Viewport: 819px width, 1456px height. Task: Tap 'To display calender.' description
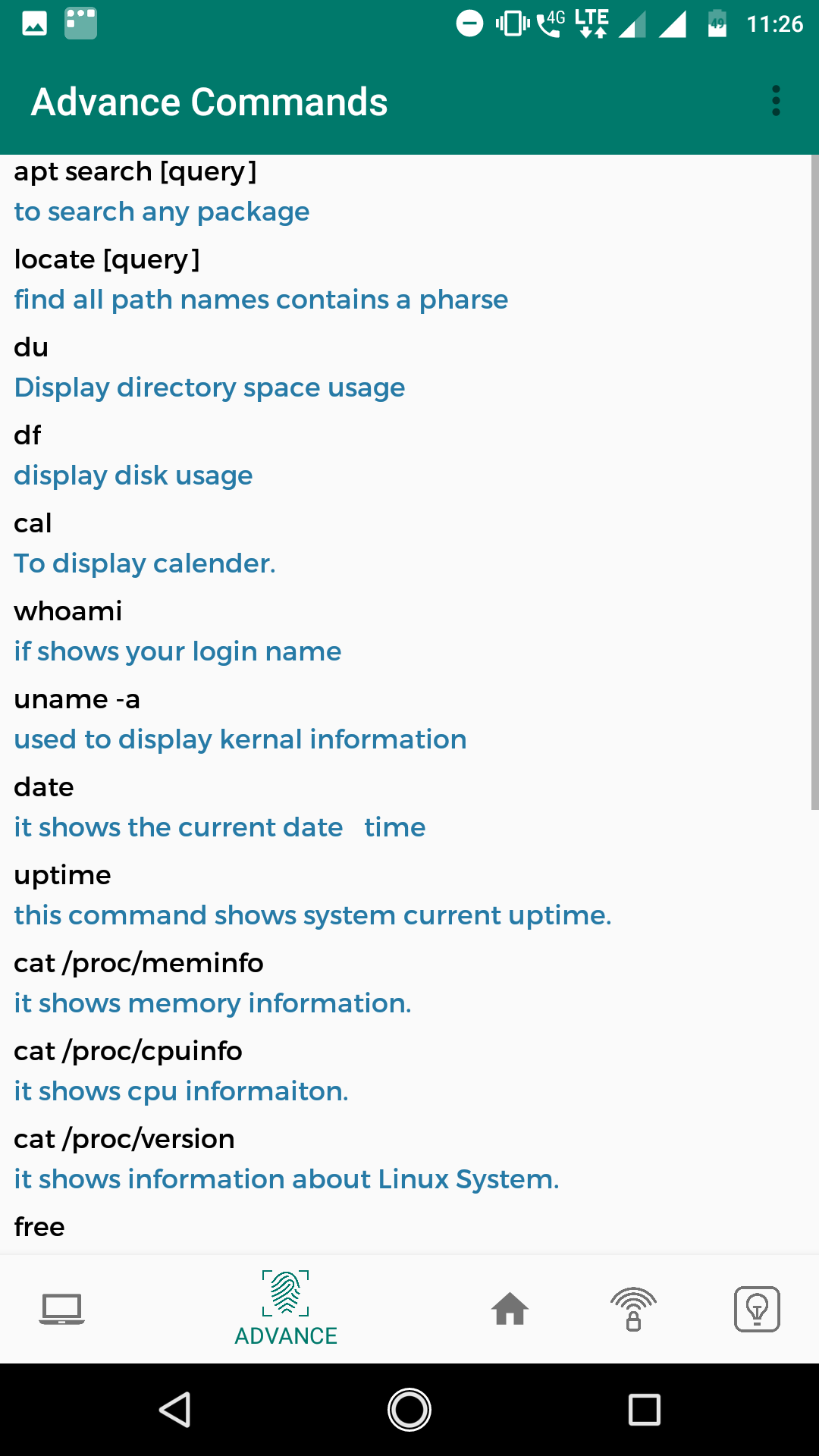[145, 563]
